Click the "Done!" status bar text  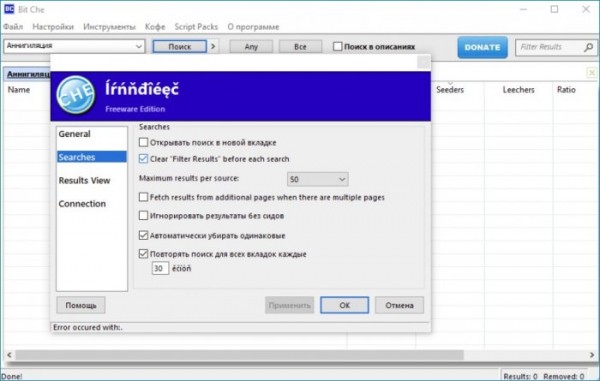pyautogui.click(x=11, y=376)
